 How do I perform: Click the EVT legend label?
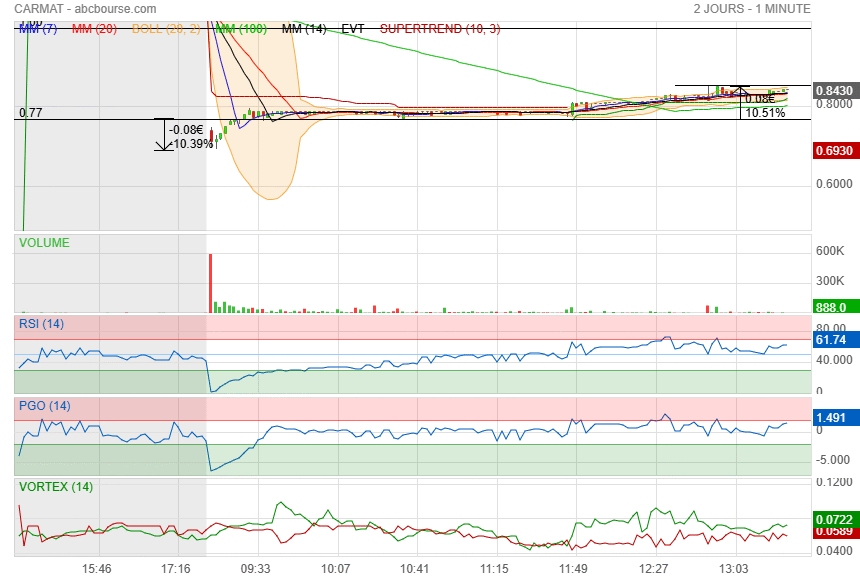pyautogui.click(x=353, y=29)
